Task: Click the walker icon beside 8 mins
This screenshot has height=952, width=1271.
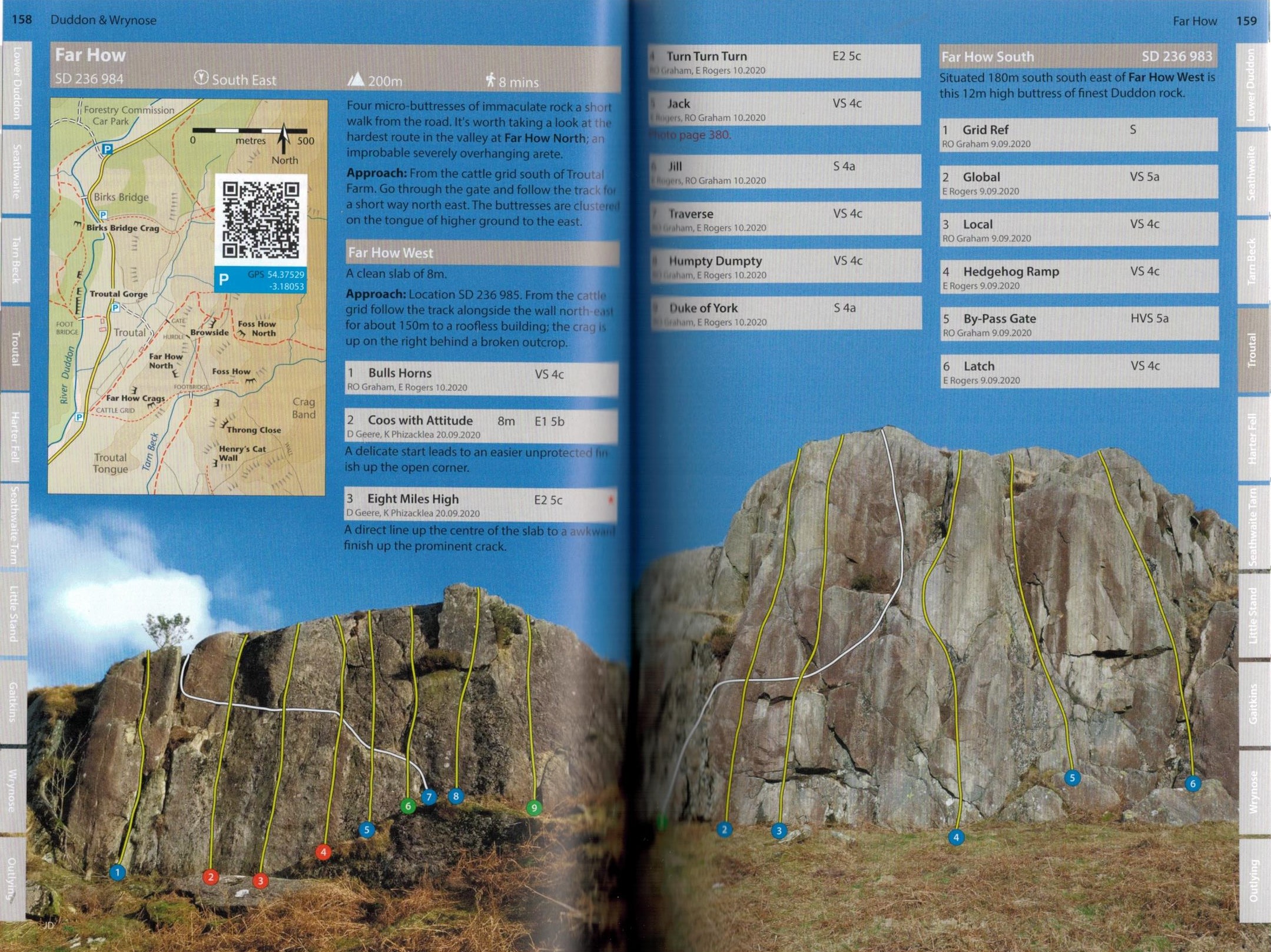Action: pyautogui.click(x=490, y=79)
